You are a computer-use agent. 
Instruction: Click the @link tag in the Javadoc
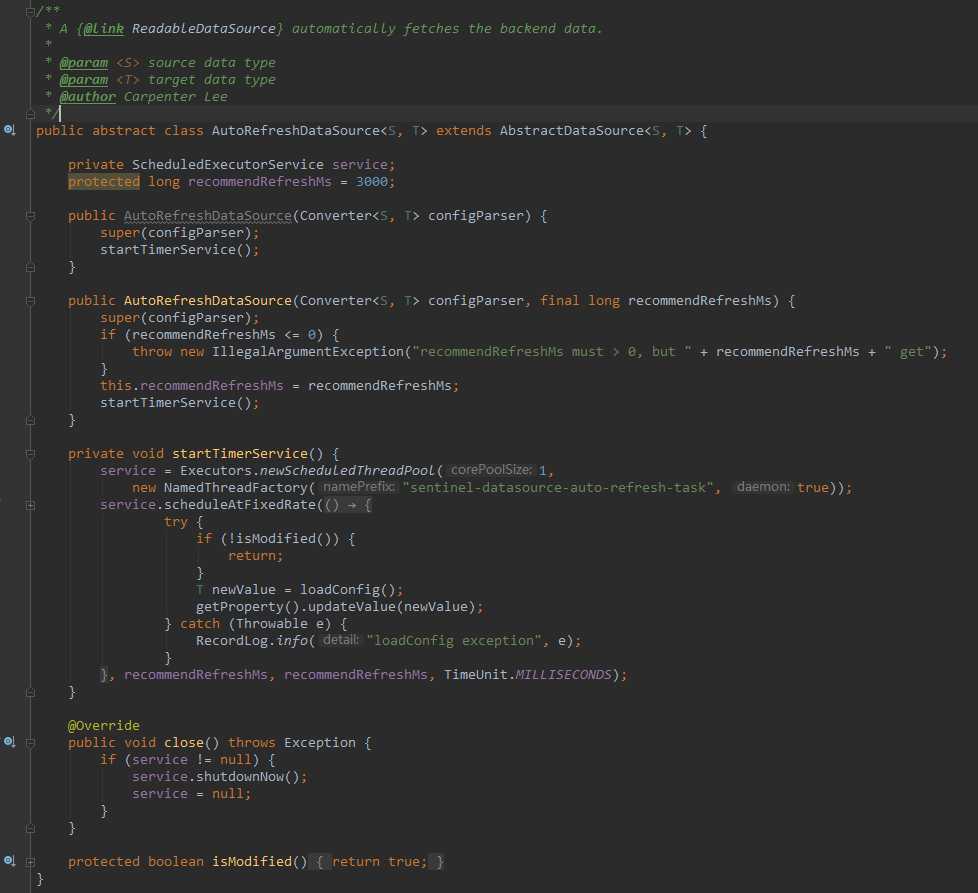click(x=104, y=29)
